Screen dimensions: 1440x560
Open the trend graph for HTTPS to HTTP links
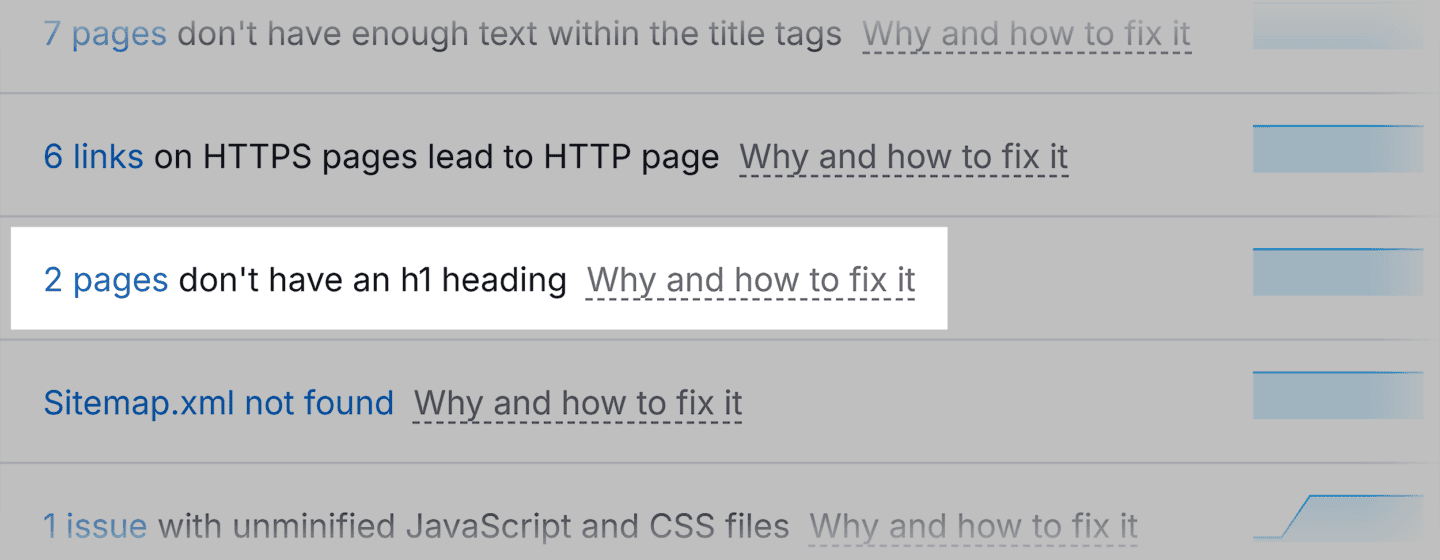click(x=1337, y=149)
